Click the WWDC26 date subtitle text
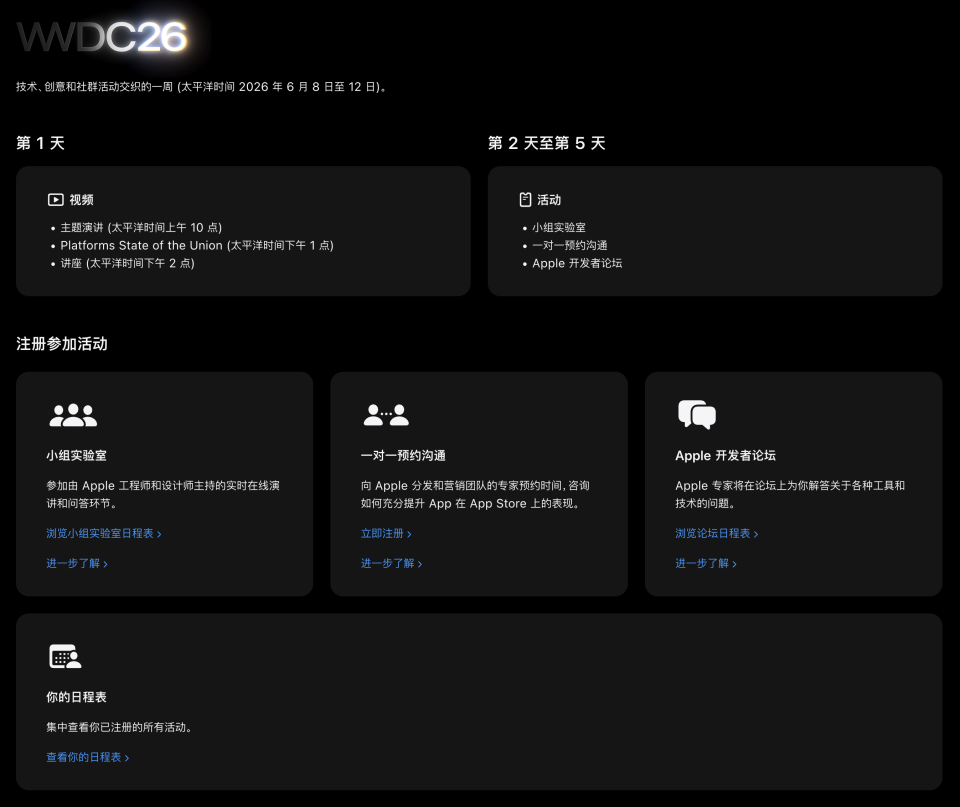 (201, 87)
